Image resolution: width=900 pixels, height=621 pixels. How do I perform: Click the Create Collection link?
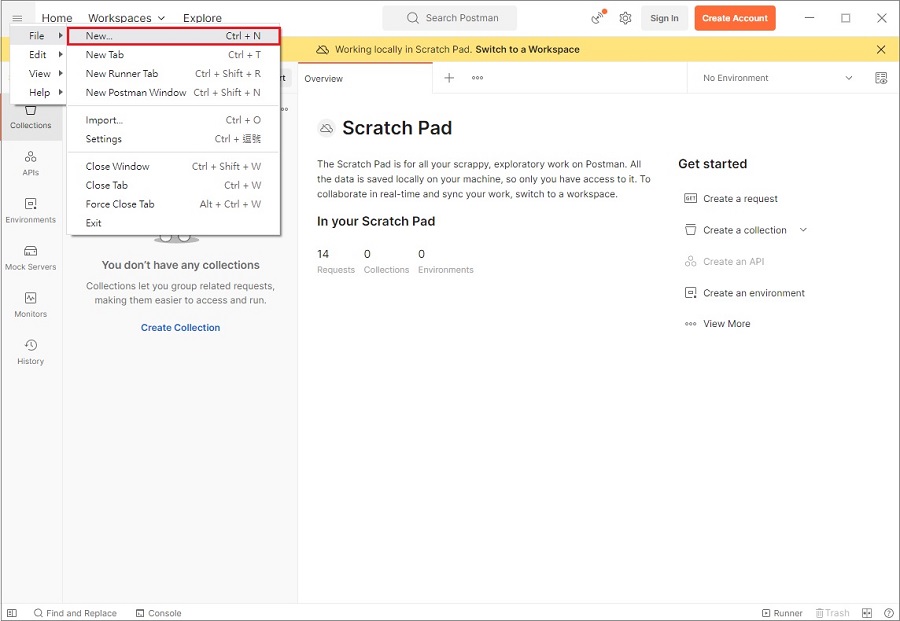tap(180, 327)
